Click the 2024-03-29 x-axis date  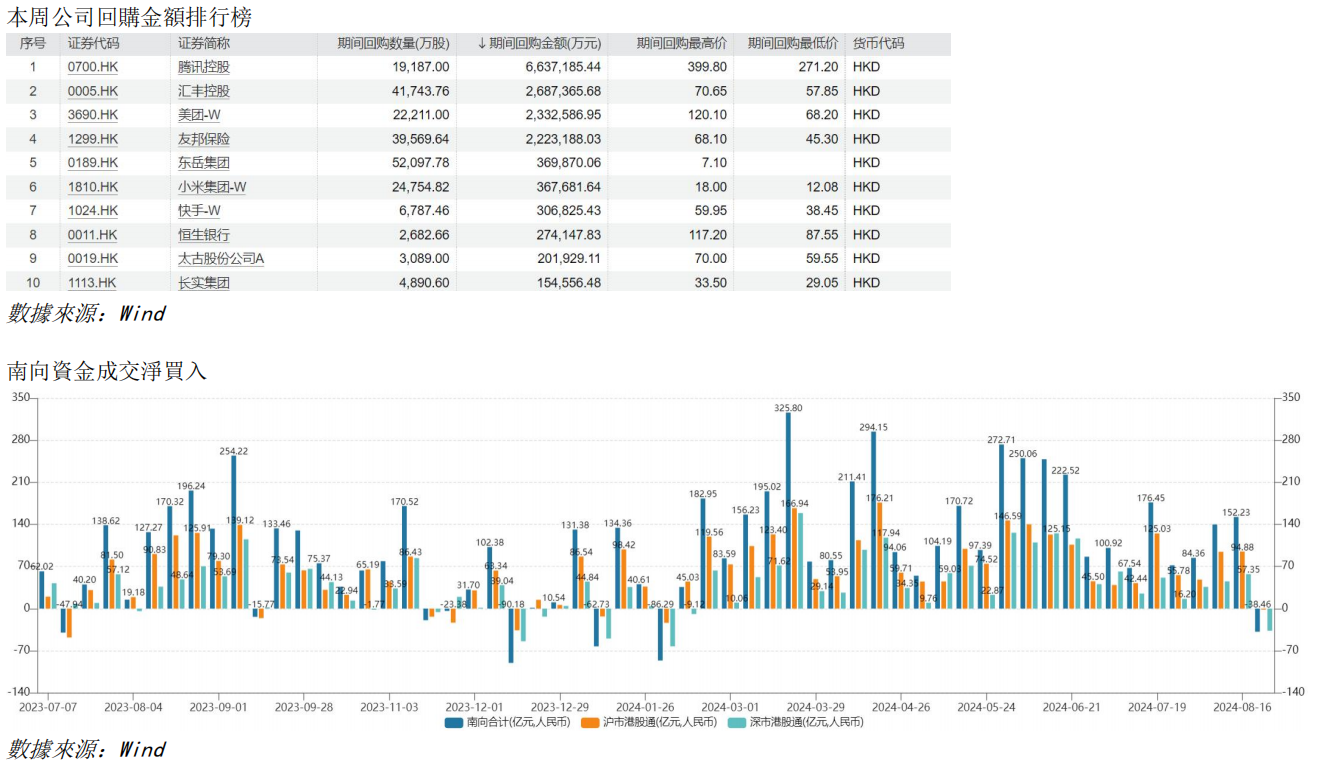pyautogui.click(x=816, y=706)
